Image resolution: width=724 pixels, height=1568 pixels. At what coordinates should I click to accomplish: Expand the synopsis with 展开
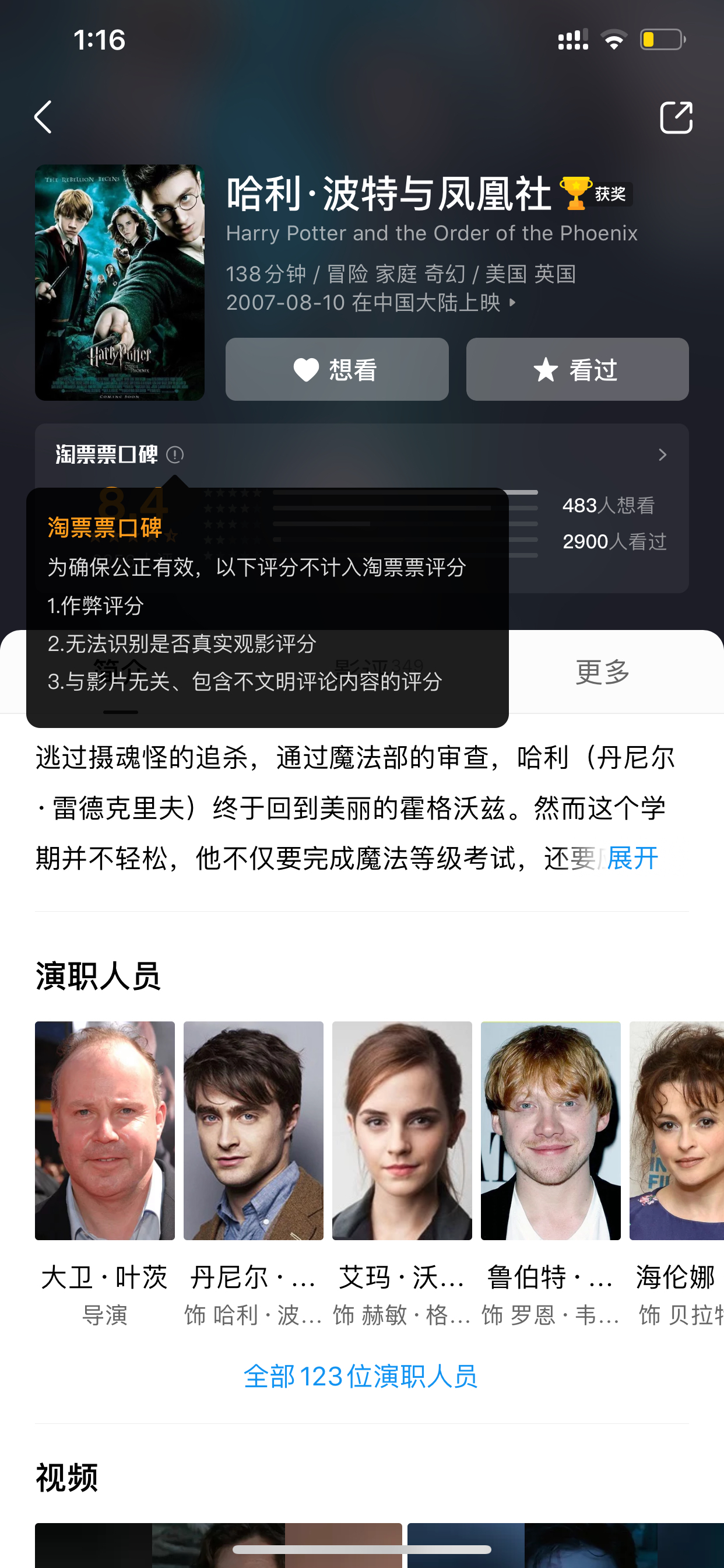(x=632, y=858)
